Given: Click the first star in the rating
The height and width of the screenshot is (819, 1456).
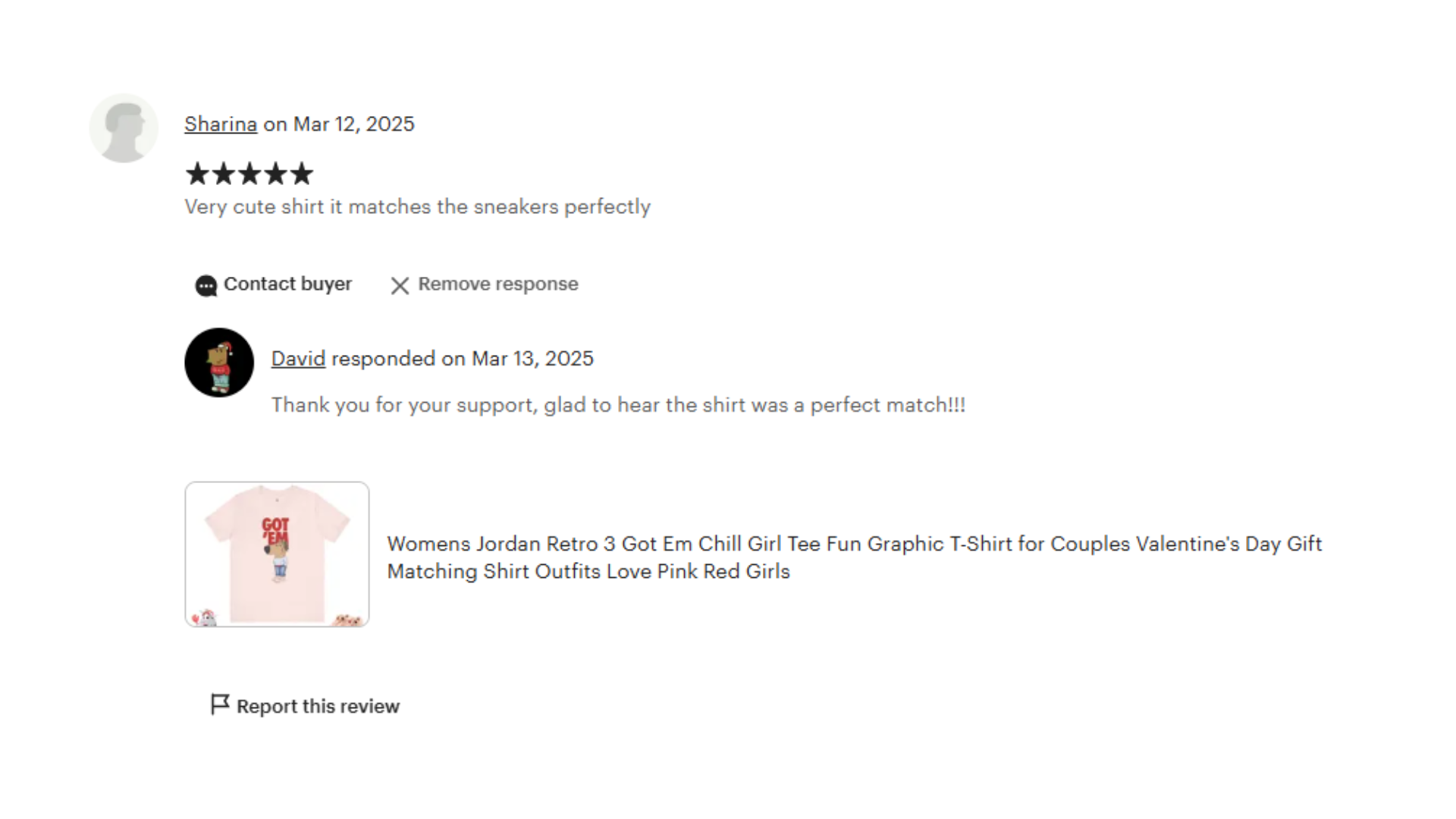Looking at the screenshot, I should point(197,174).
